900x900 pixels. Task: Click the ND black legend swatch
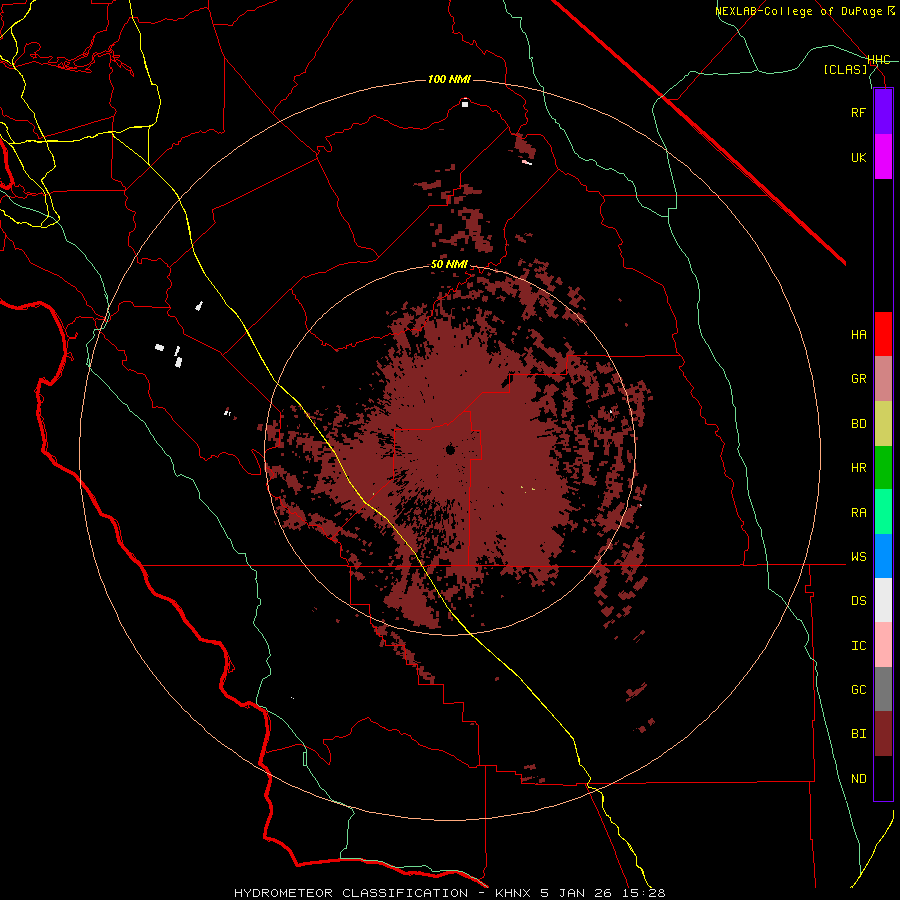[x=883, y=778]
